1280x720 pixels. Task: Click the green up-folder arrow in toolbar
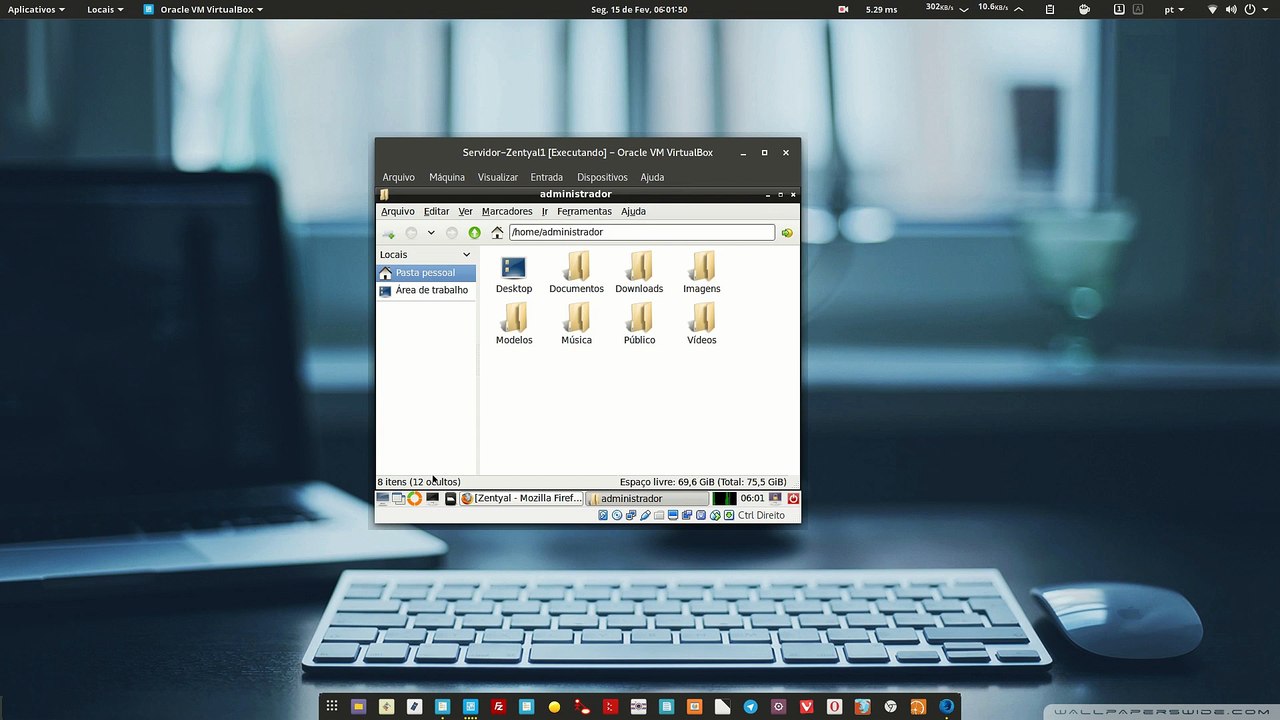pyautogui.click(x=475, y=233)
